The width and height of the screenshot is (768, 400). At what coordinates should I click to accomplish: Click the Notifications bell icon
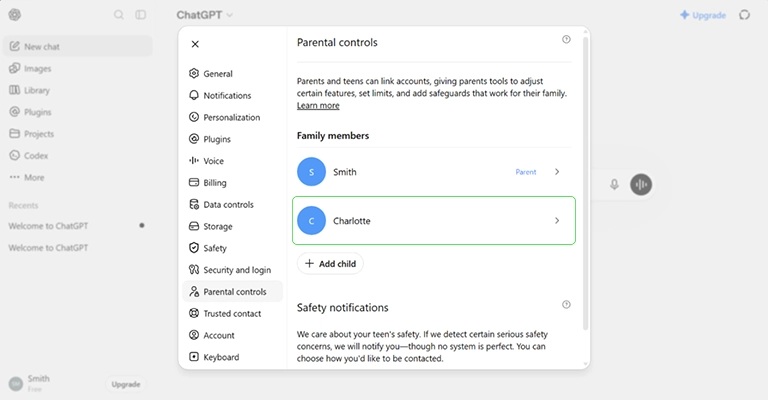194,95
